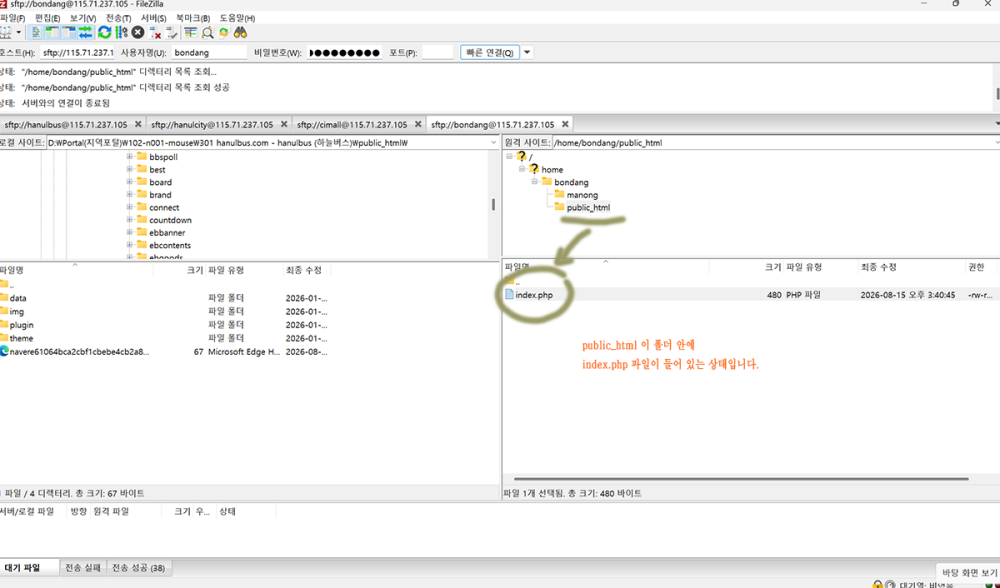Screen dimensions: 1000x588
Task: Switch to the sftp://hanulcity connection tab
Action: (x=212, y=124)
